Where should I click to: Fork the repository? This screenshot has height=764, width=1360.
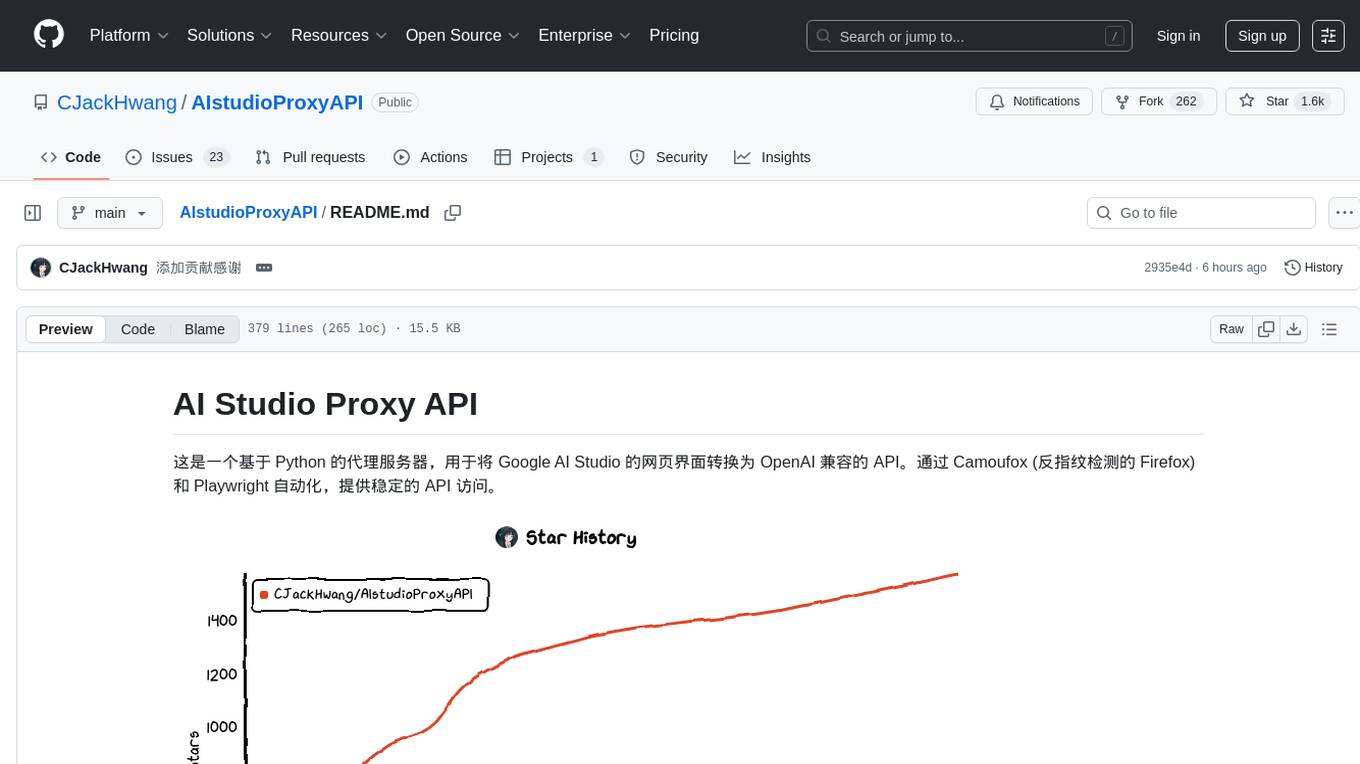[1158, 101]
